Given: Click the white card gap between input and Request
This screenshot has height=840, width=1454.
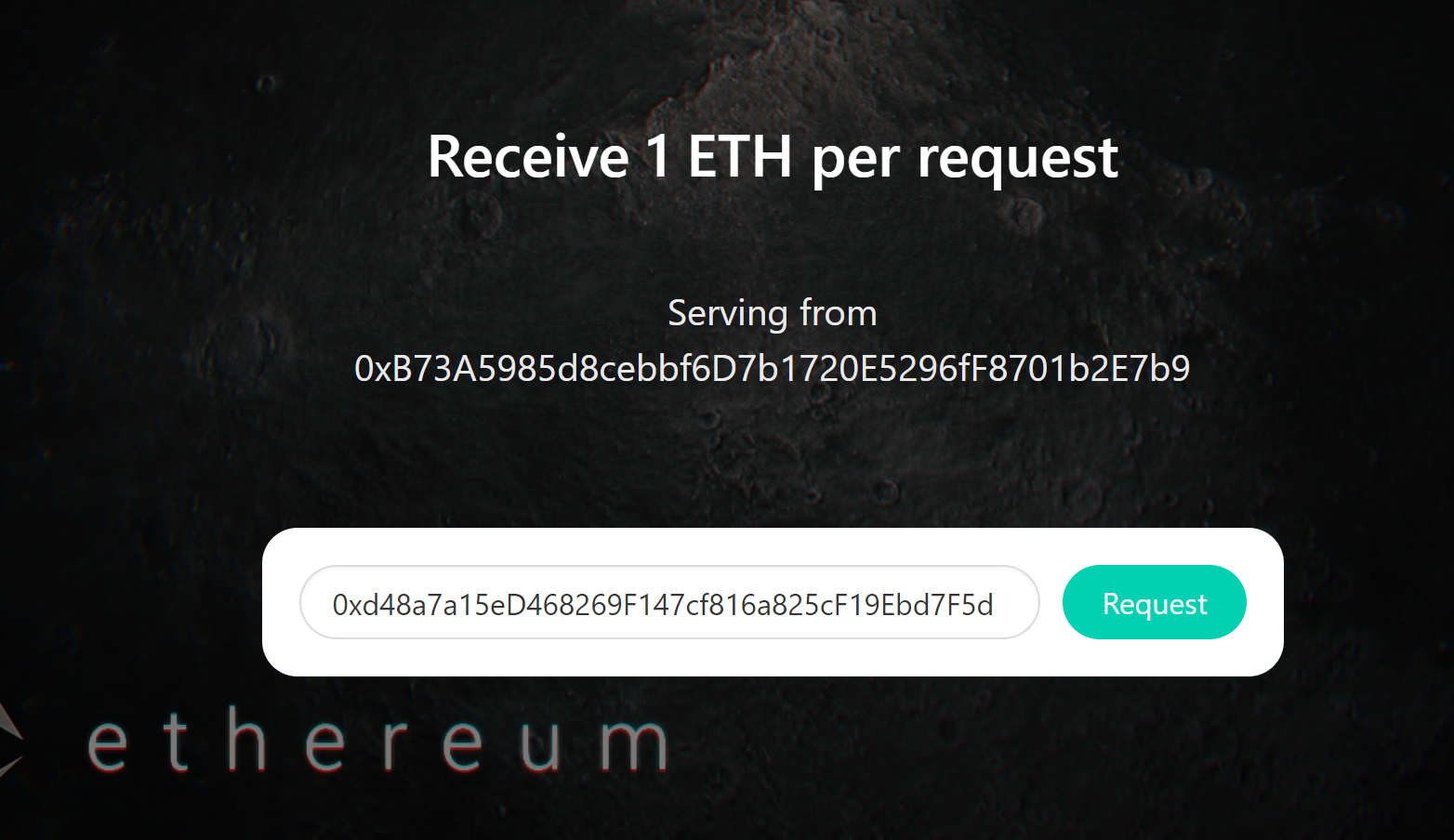Looking at the screenshot, I should (1051, 602).
